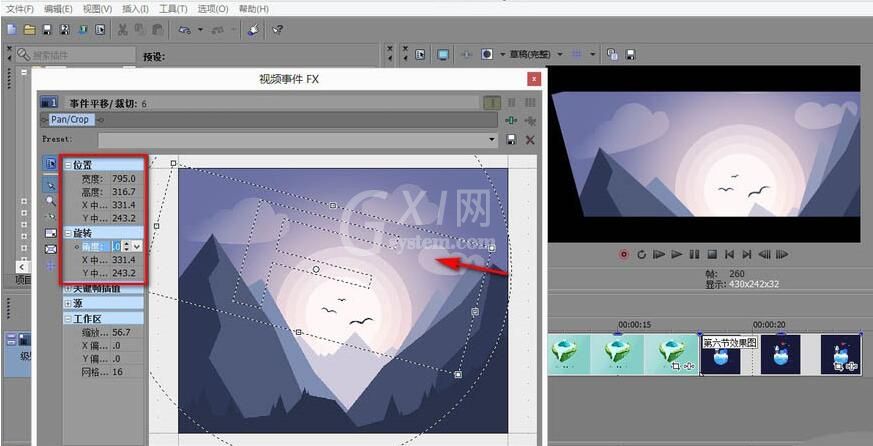
Task: Click the Pan/Crop effect chain button
Action: (70, 119)
